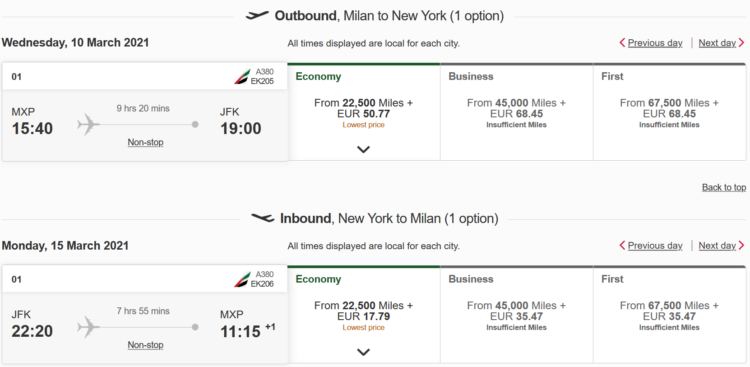Select the outbound Economy fare tab
This screenshot has width=750, height=367.
364,111
